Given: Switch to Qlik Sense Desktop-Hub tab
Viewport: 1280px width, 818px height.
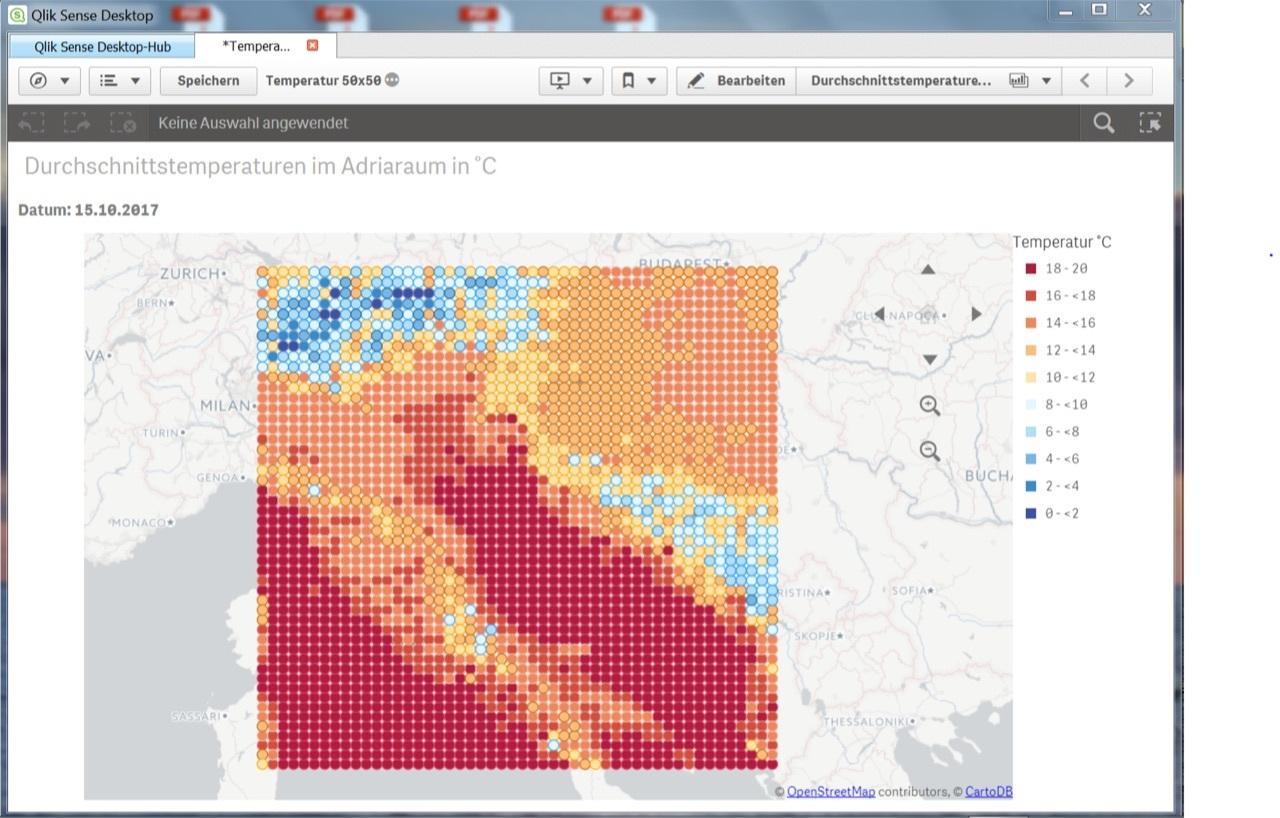Looking at the screenshot, I should click(x=102, y=47).
